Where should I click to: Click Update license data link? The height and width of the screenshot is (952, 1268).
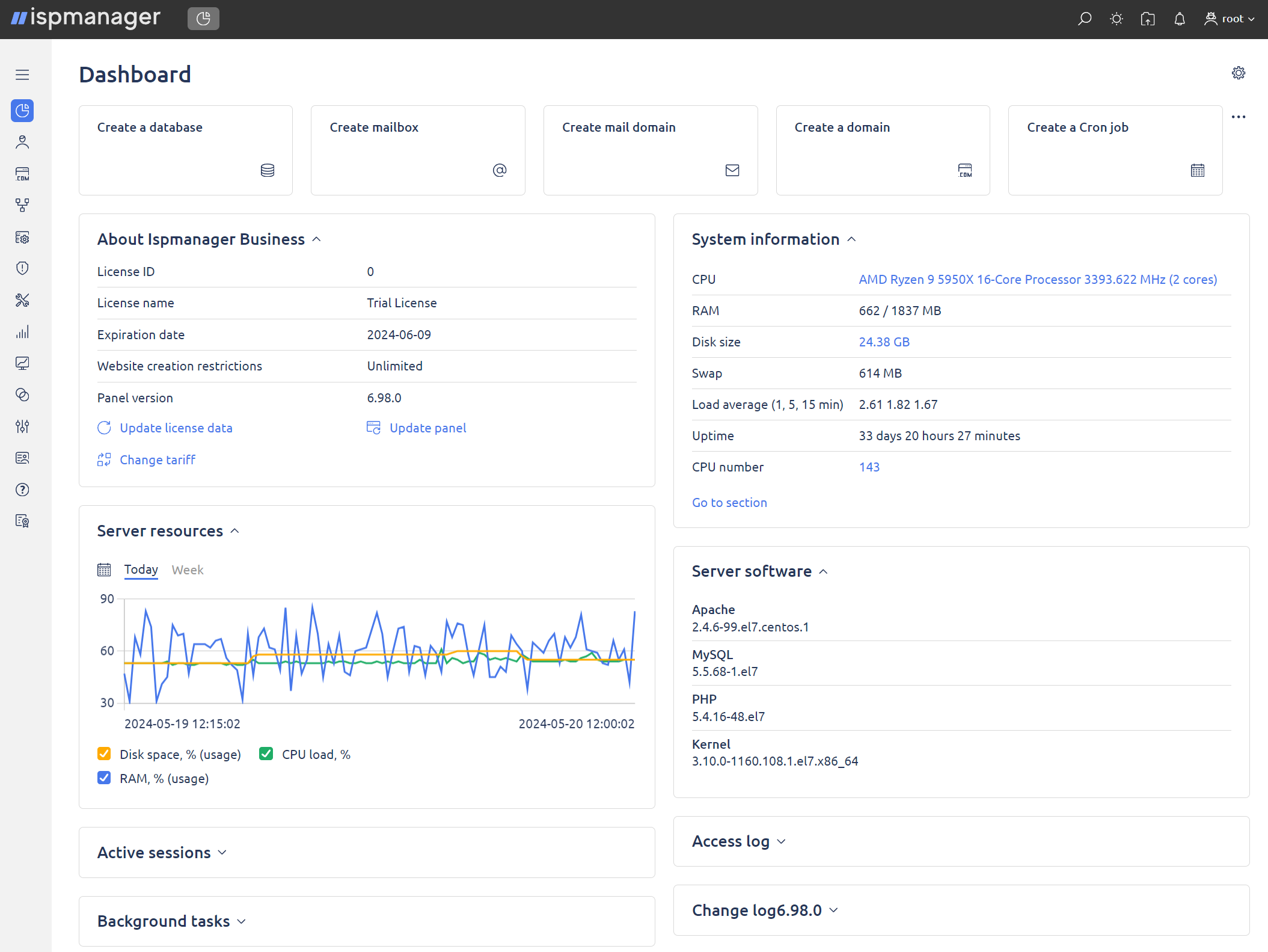pos(165,428)
